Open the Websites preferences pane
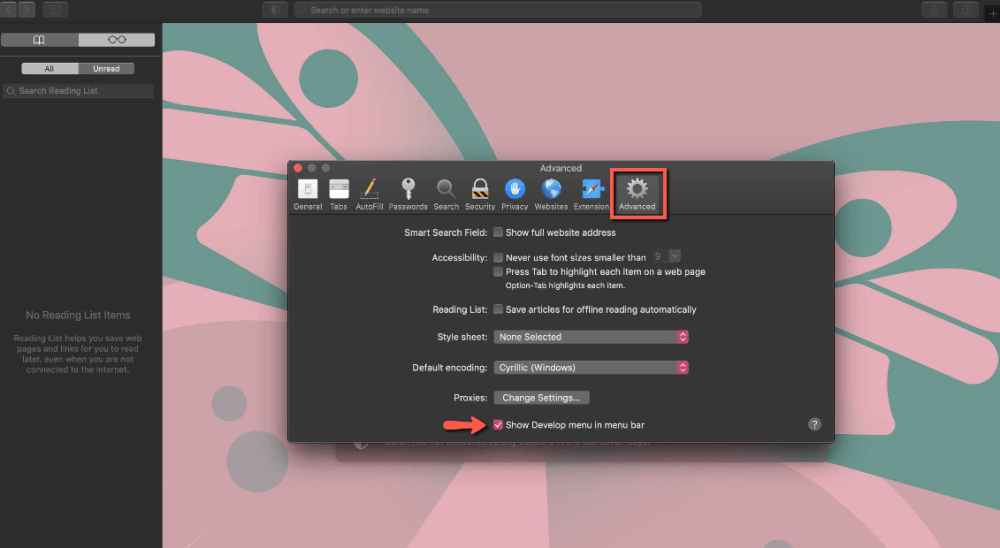Image resolution: width=1000 pixels, height=548 pixels. point(551,194)
